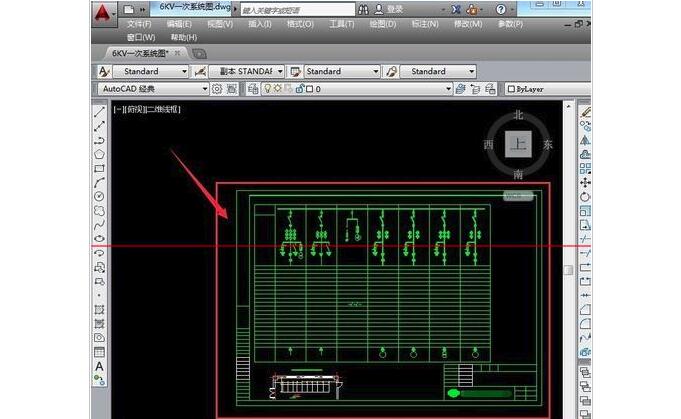681x419 pixels.
Task: Expand the quick access toolbar overflow arrows
Action: coord(142,10)
